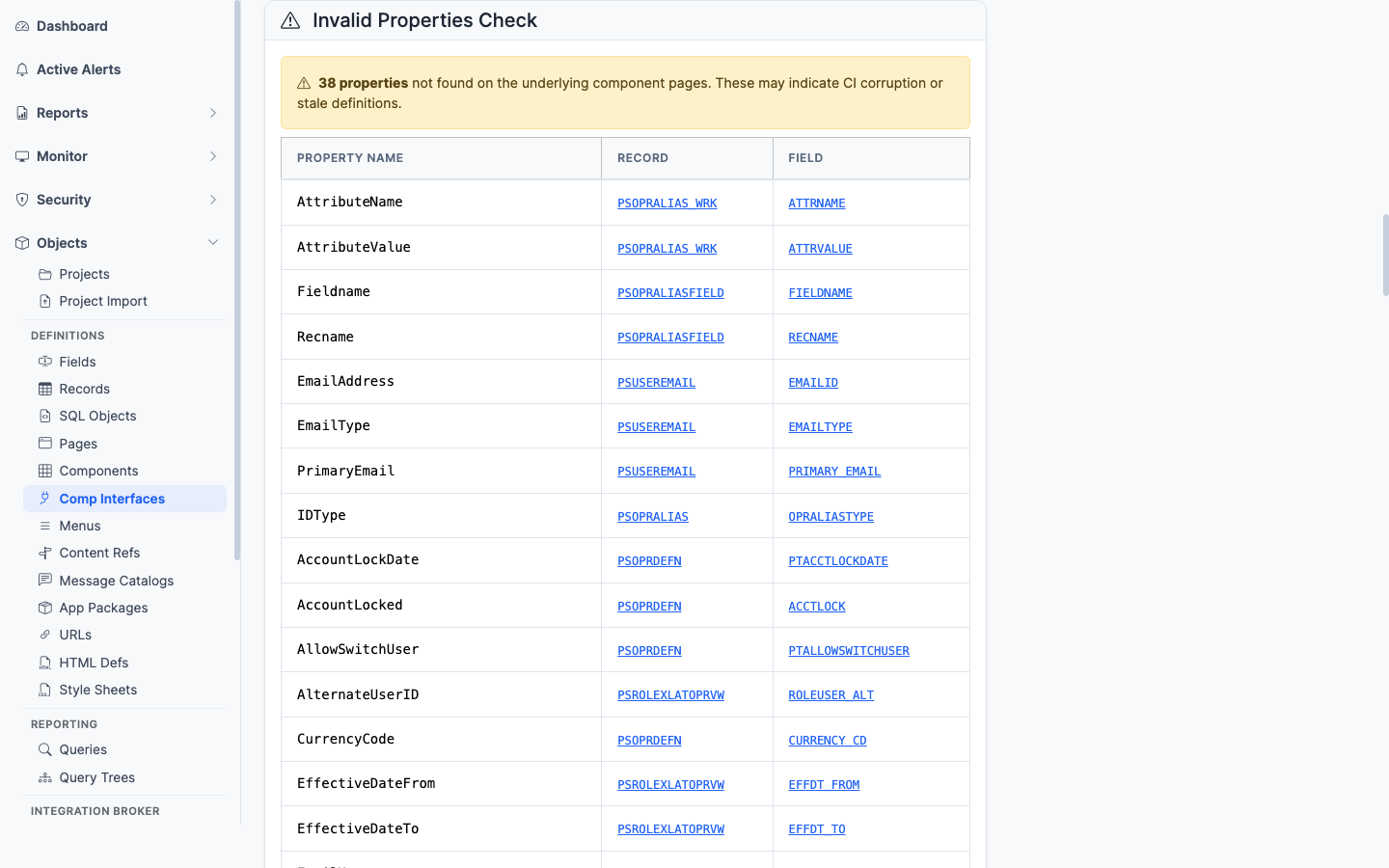Click the Objects cube icon
Viewport: 1389px width, 868px height.
[22, 243]
